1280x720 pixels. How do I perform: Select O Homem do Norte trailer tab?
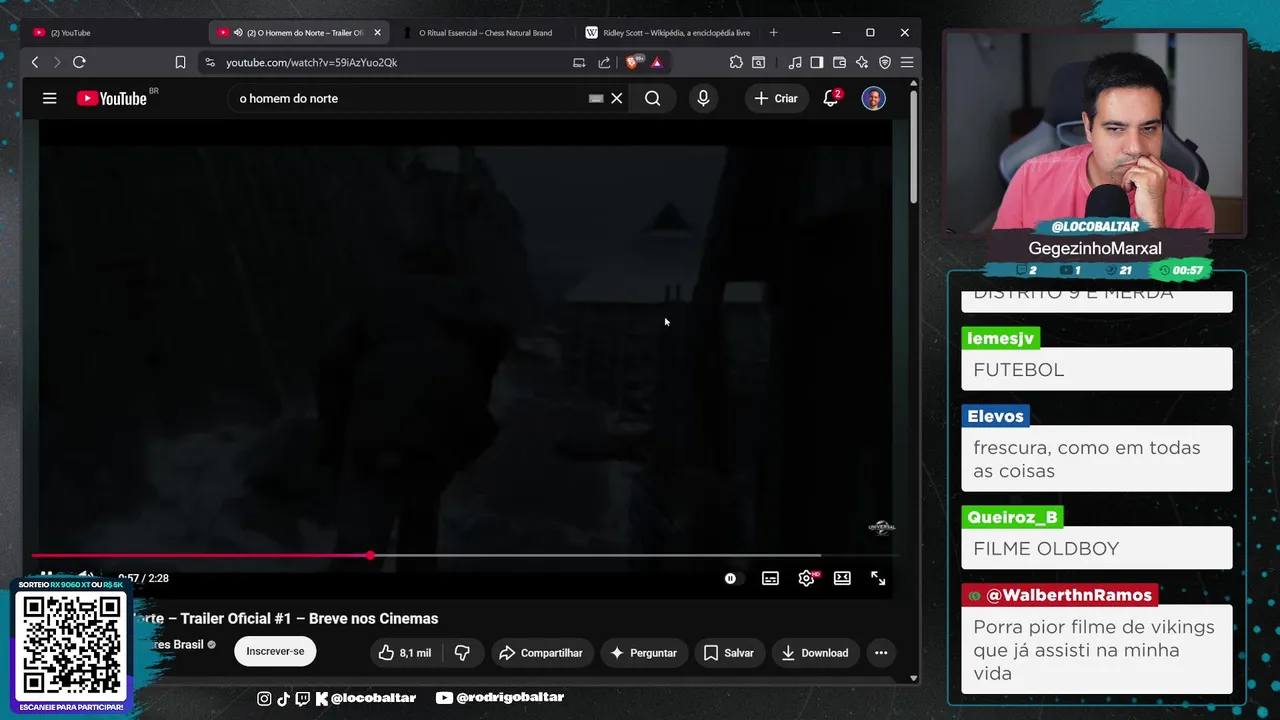[298, 32]
